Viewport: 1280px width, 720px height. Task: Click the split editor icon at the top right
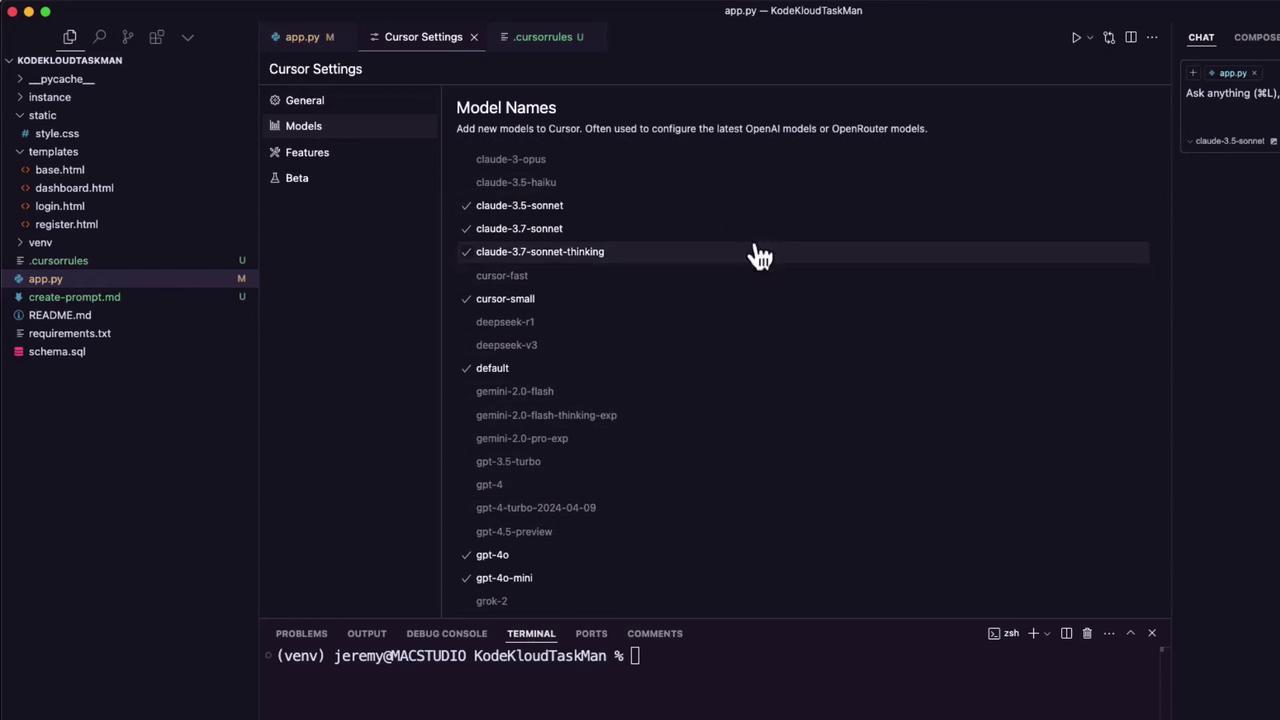(1131, 37)
